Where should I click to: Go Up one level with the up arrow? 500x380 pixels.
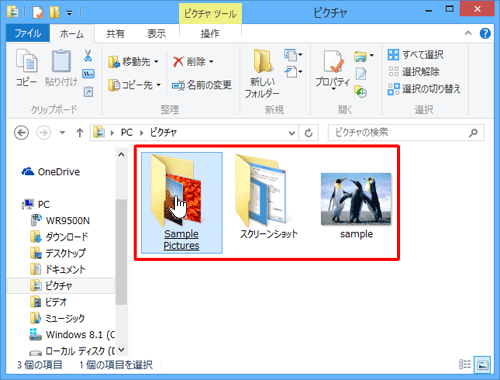point(80,133)
